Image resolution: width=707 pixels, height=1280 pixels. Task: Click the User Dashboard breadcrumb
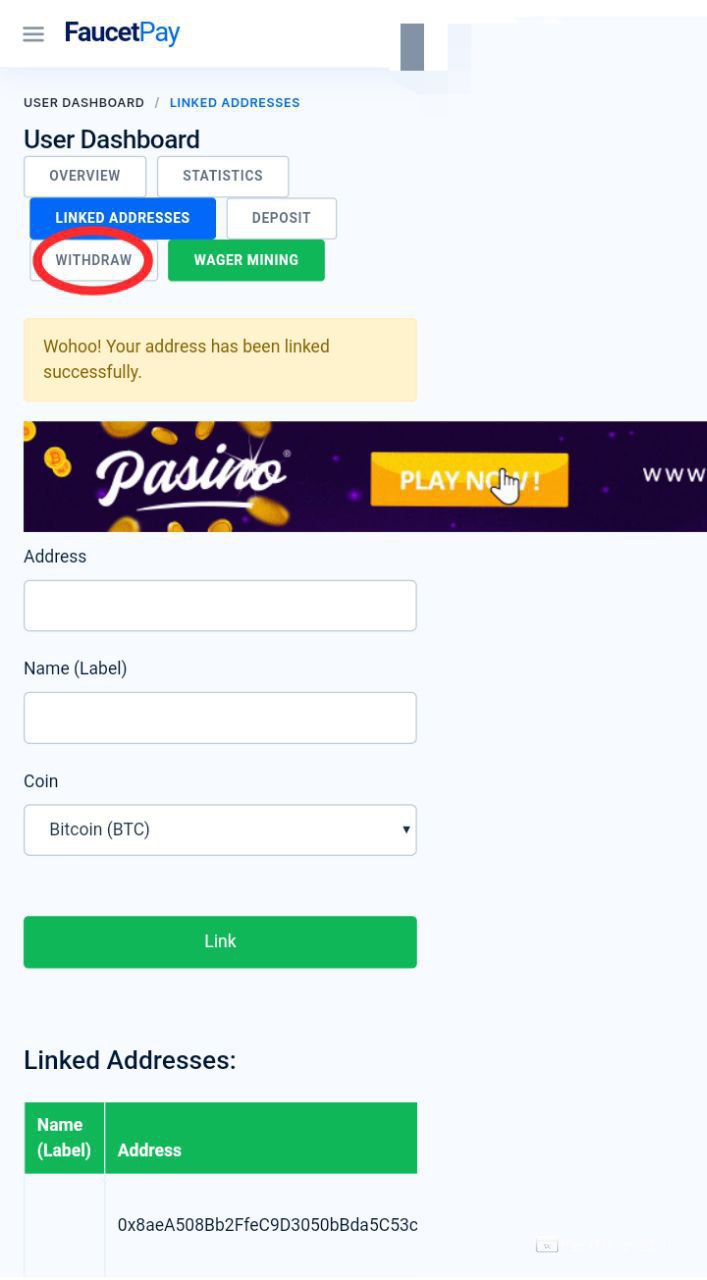84,103
